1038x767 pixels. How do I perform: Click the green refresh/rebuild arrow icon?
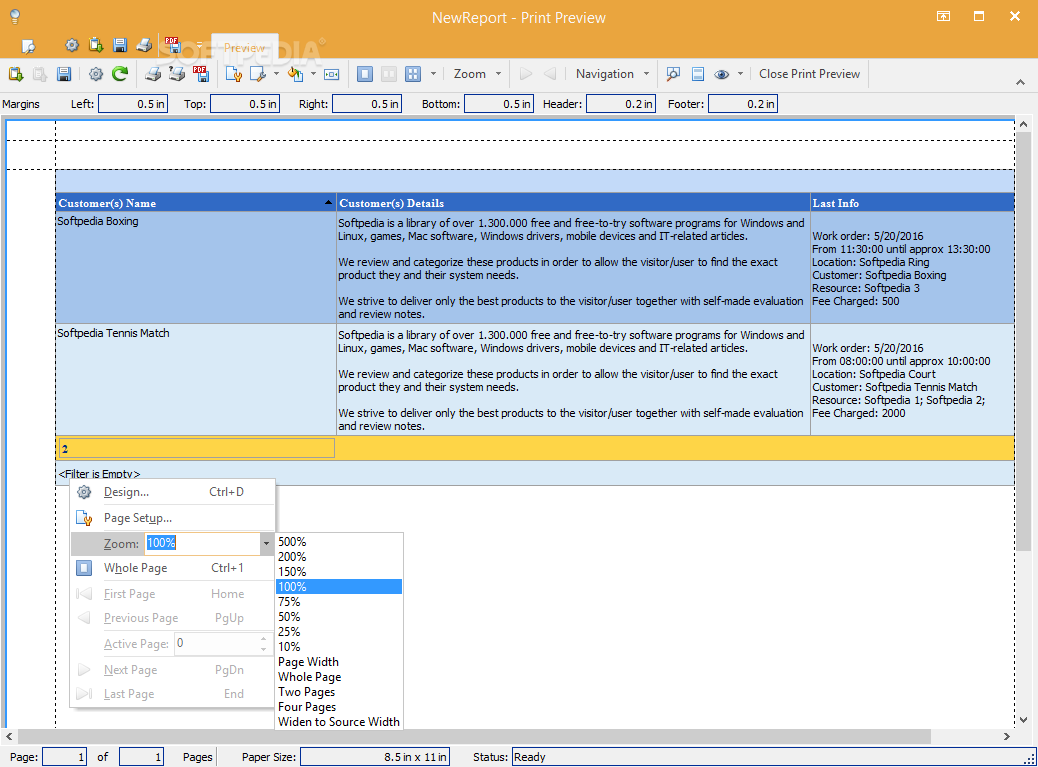[x=120, y=74]
